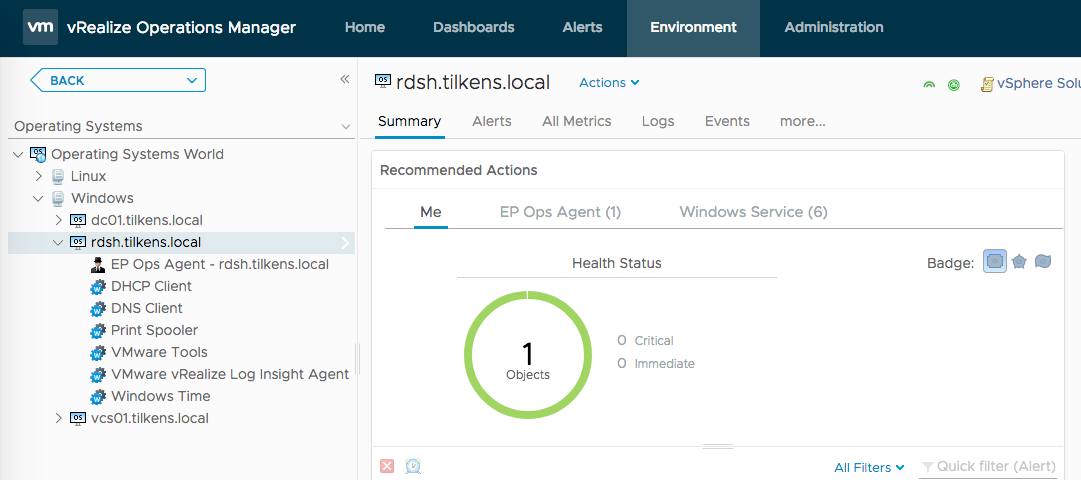Click the vSphere Solution scroll icon
Screen dimensions: 1081x480
tap(987, 84)
